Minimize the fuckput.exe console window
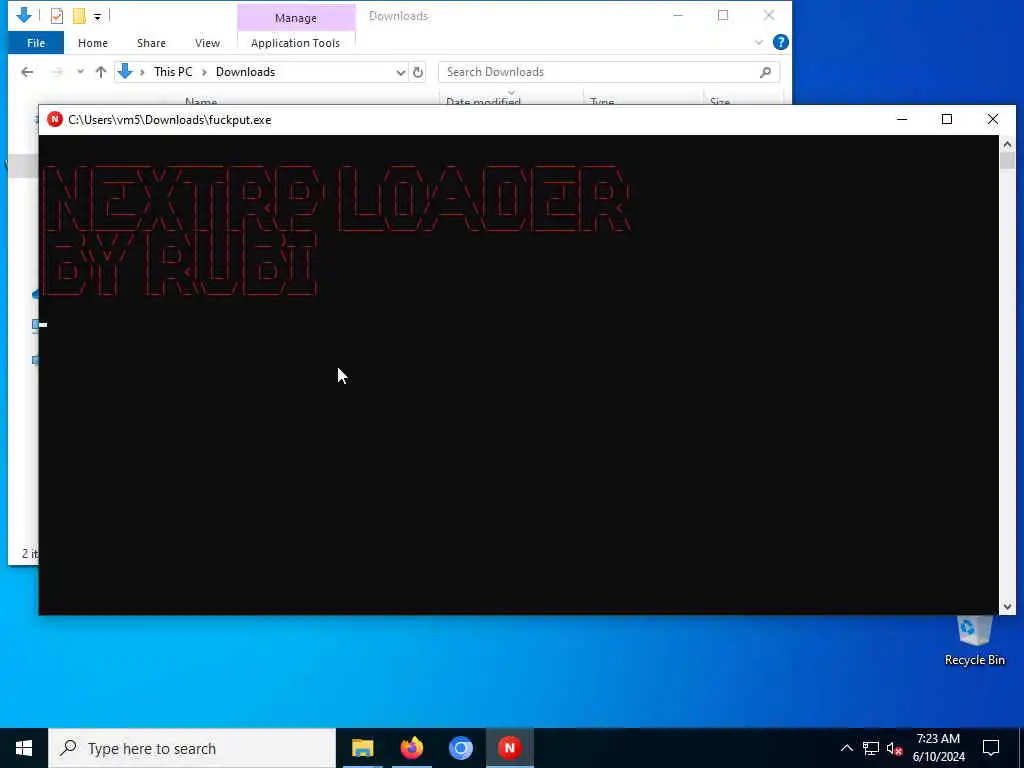This screenshot has width=1024, height=768. [902, 120]
